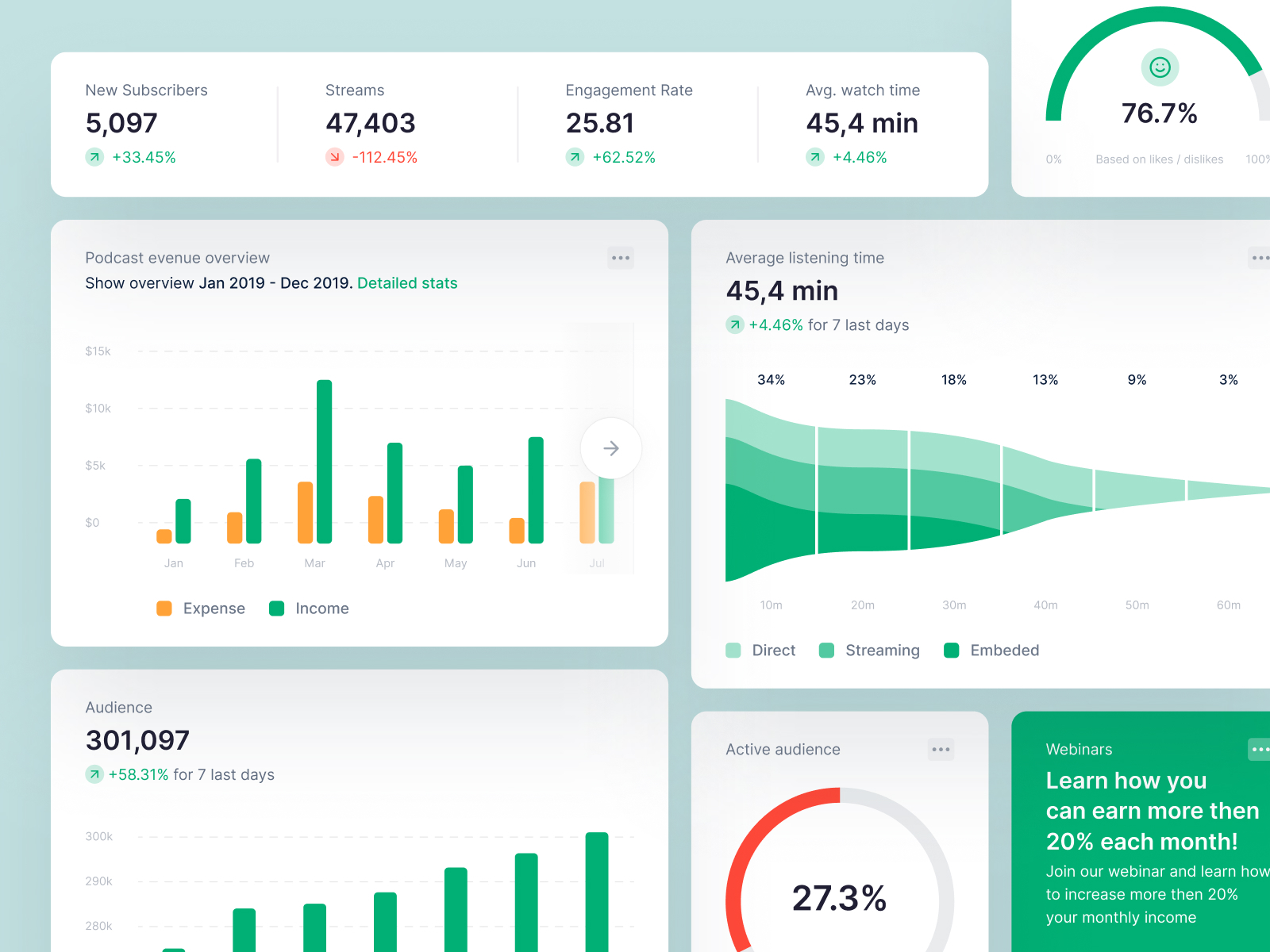Click the 34% segment of the listening funnel
The height and width of the screenshot is (952, 1270).
tap(771, 490)
